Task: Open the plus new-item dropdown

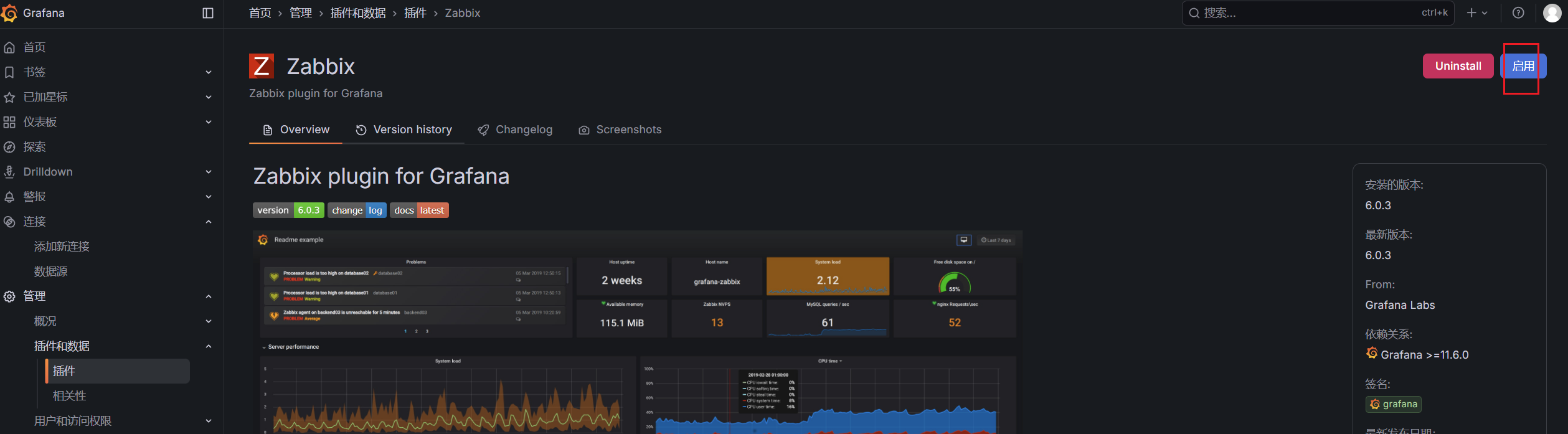Action: [x=1476, y=13]
